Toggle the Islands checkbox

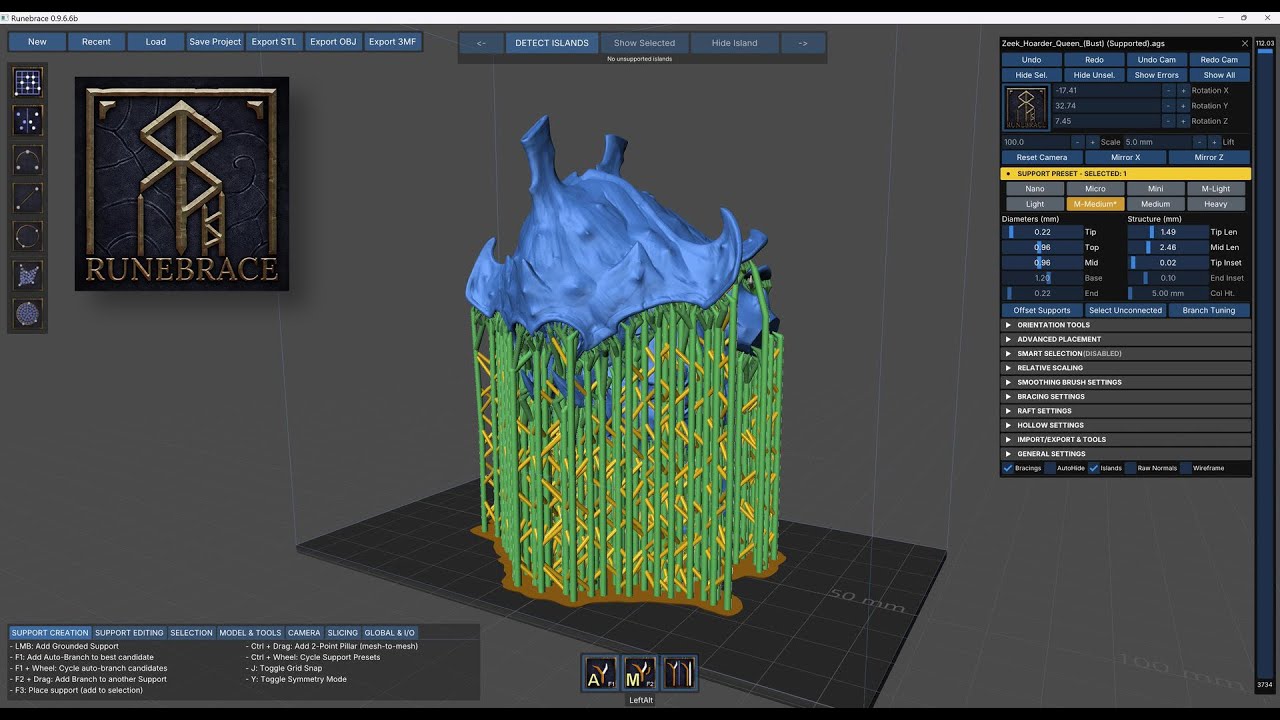(1094, 468)
